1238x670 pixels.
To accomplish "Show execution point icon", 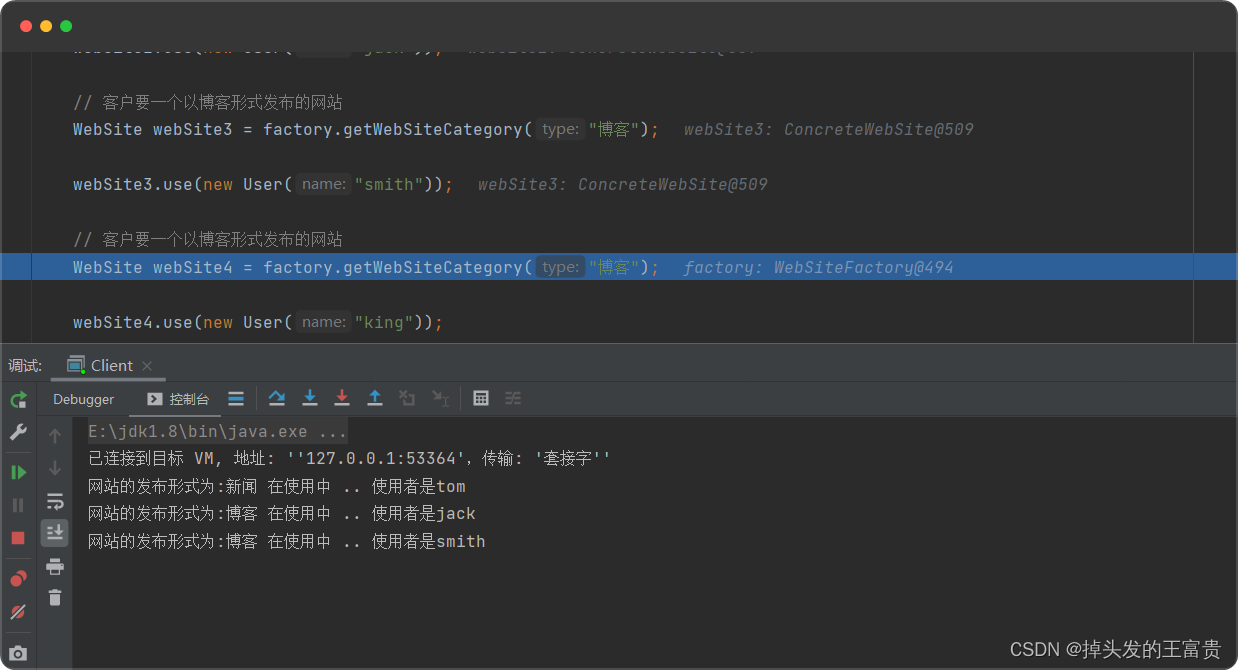I will [x=236, y=398].
